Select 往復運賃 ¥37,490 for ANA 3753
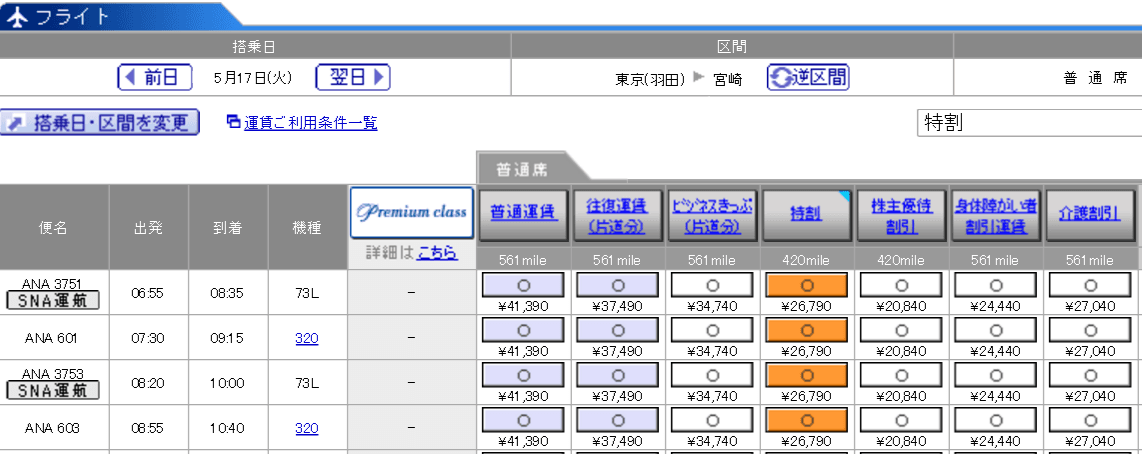The height and width of the screenshot is (454, 1142). 618,376
